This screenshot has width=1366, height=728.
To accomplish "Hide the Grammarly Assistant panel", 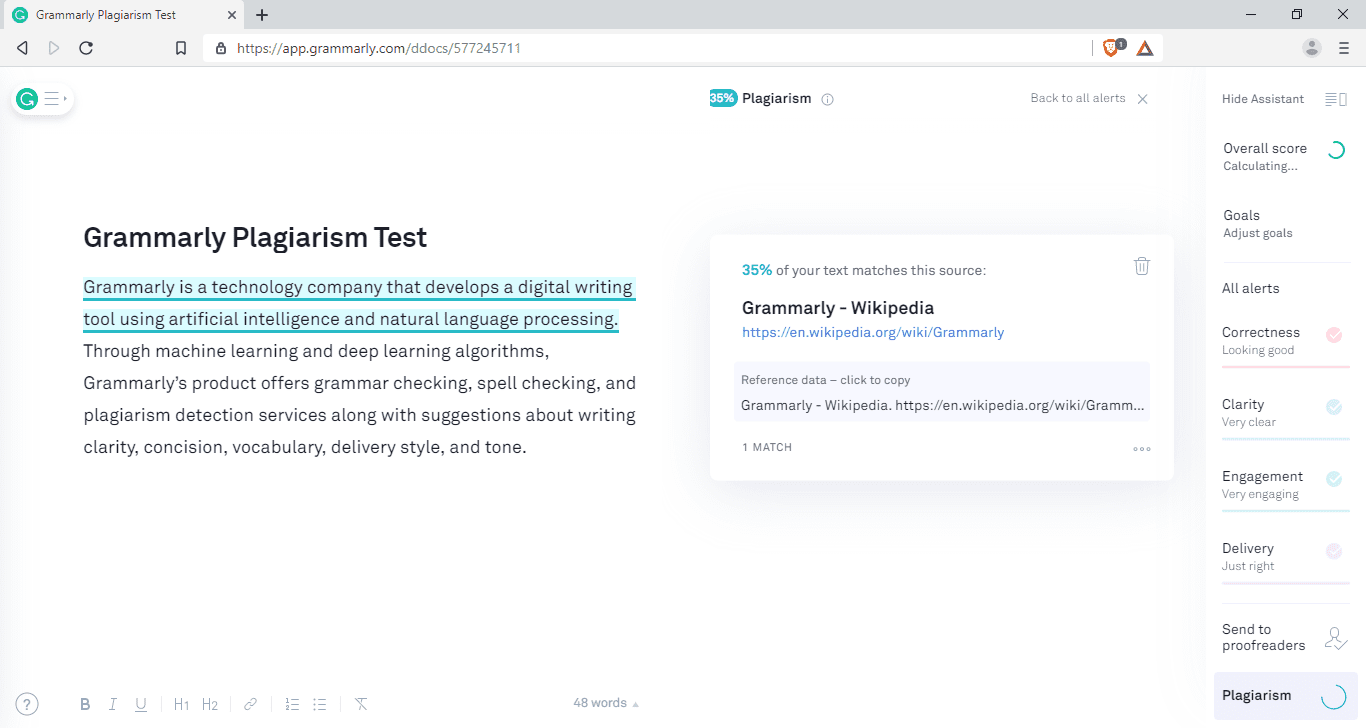I will [x=1263, y=98].
